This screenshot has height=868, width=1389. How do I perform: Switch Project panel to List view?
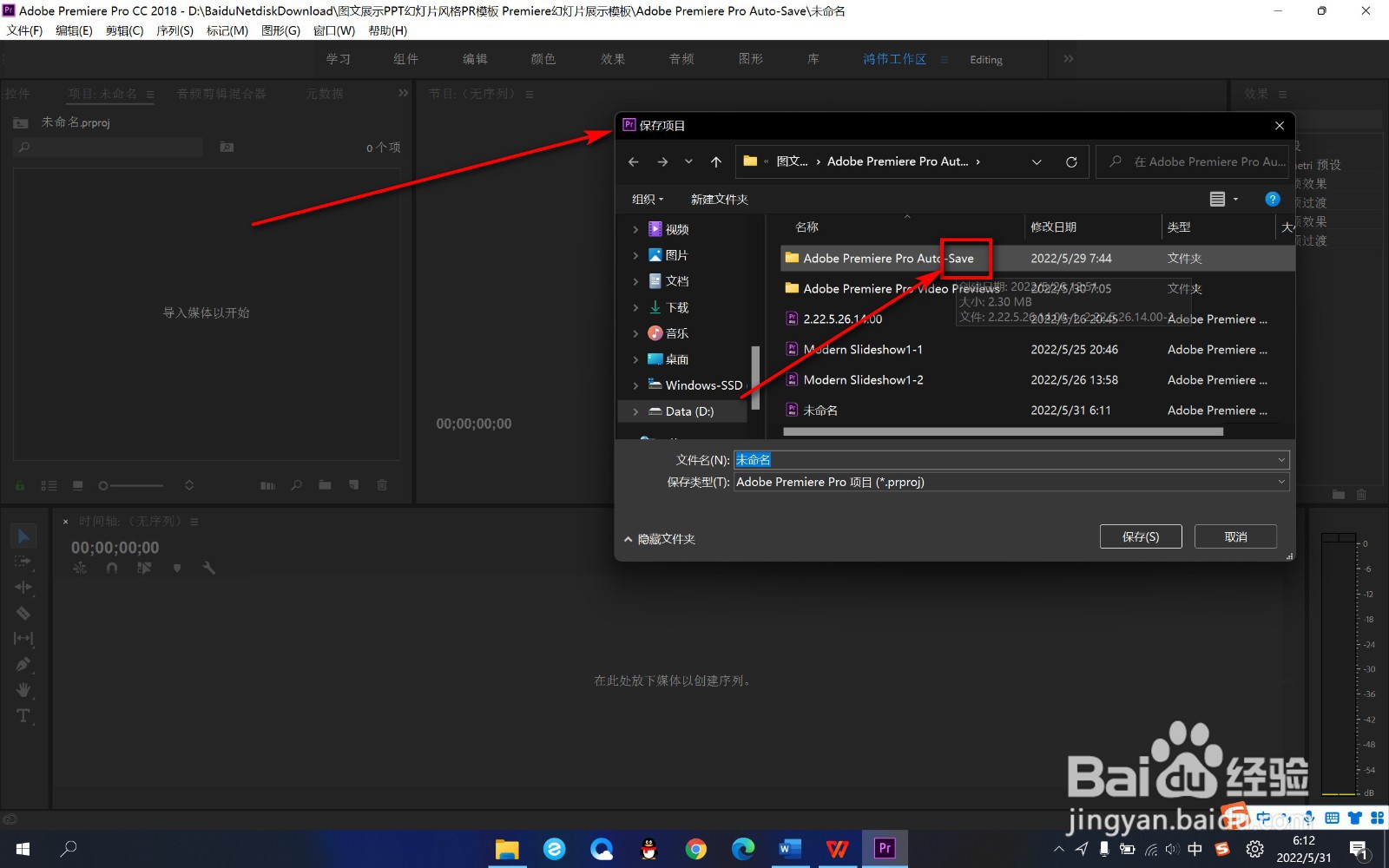point(49,485)
